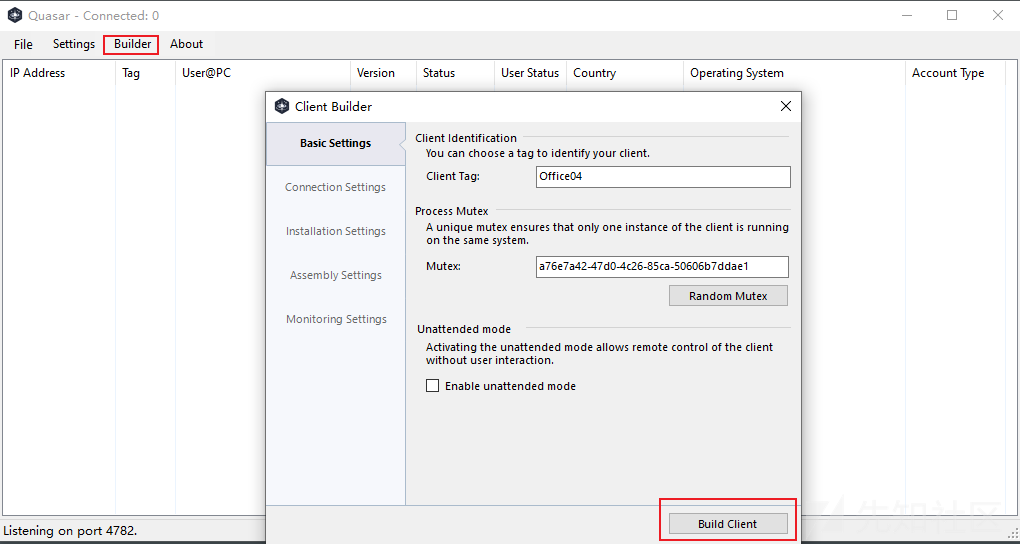Generate a Random Mutex

click(x=728, y=296)
